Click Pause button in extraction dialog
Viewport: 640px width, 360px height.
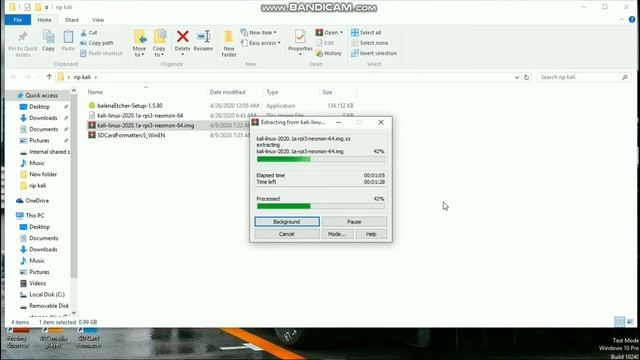[x=354, y=222]
